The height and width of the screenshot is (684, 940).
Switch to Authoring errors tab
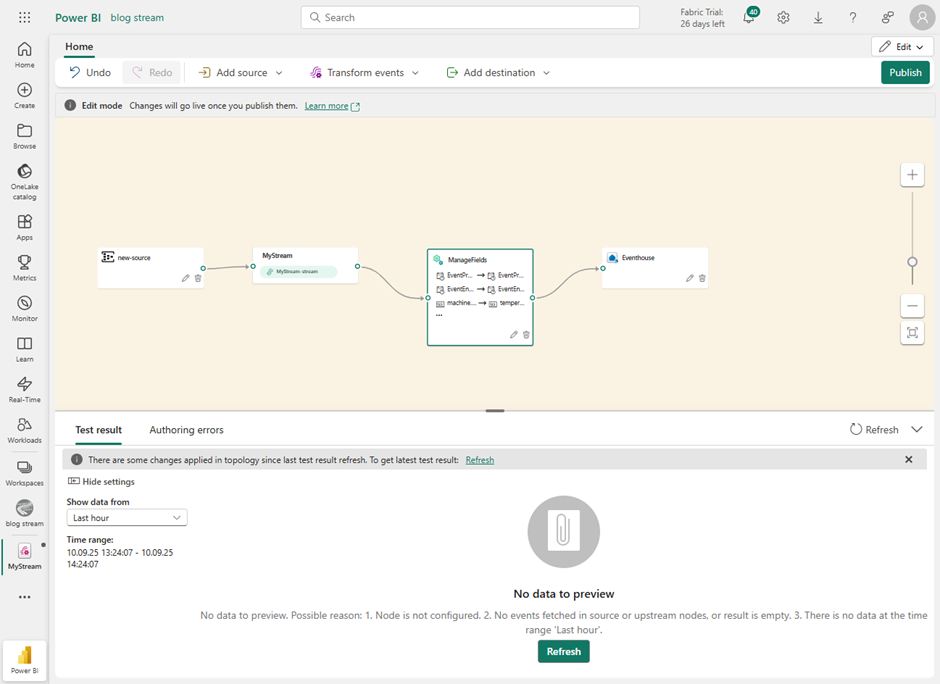(186, 430)
